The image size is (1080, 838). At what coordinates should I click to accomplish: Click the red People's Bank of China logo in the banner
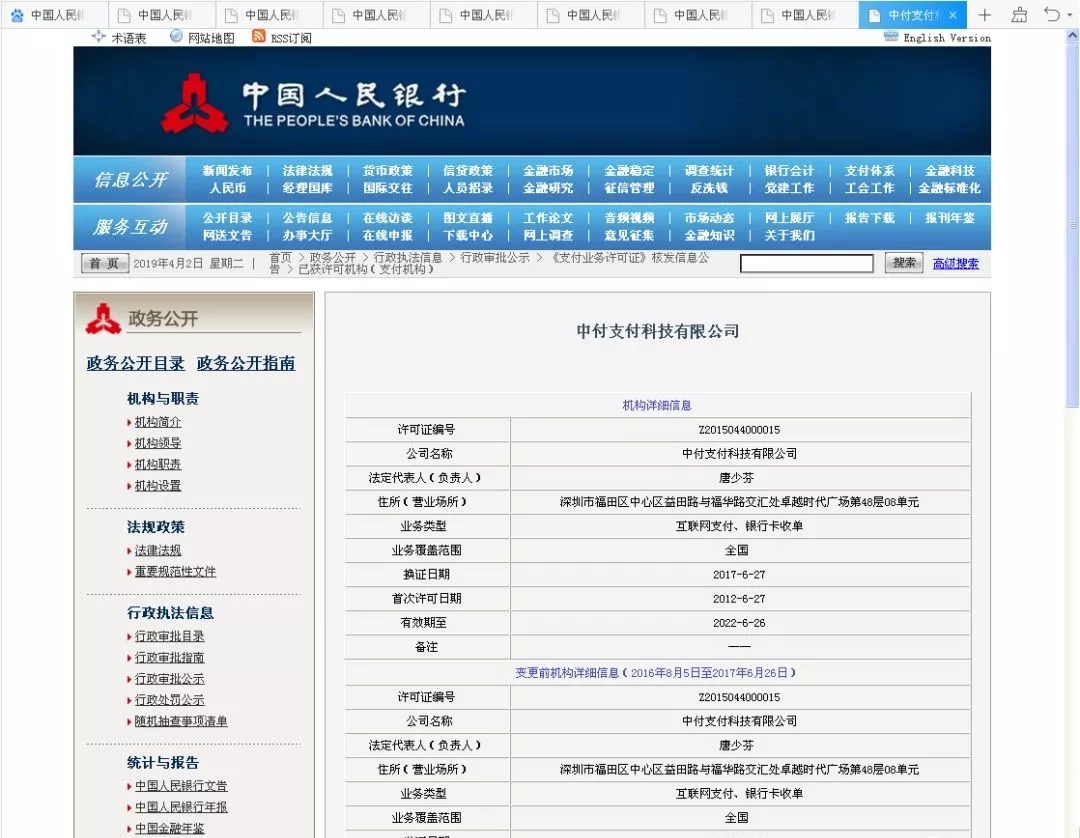tap(194, 103)
